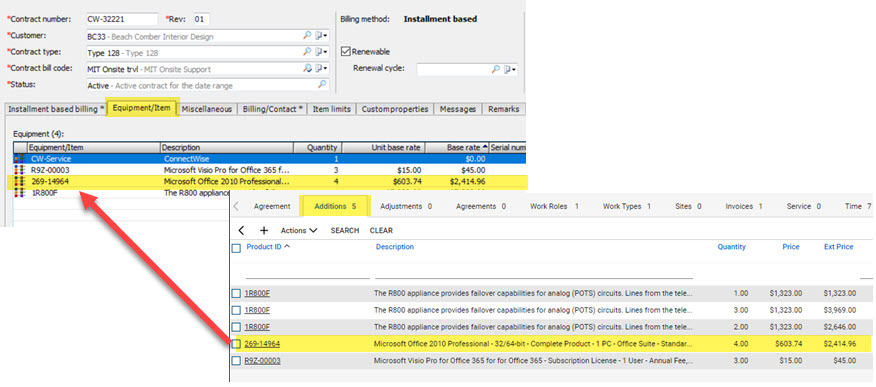
Task: Open the Work Types tab
Action: pyautogui.click(x=627, y=206)
